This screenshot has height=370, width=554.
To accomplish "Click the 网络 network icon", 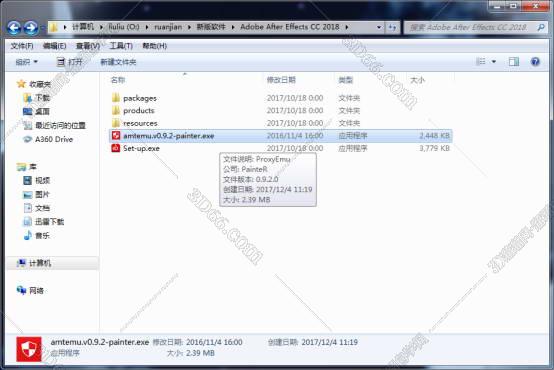I will [x=21, y=290].
